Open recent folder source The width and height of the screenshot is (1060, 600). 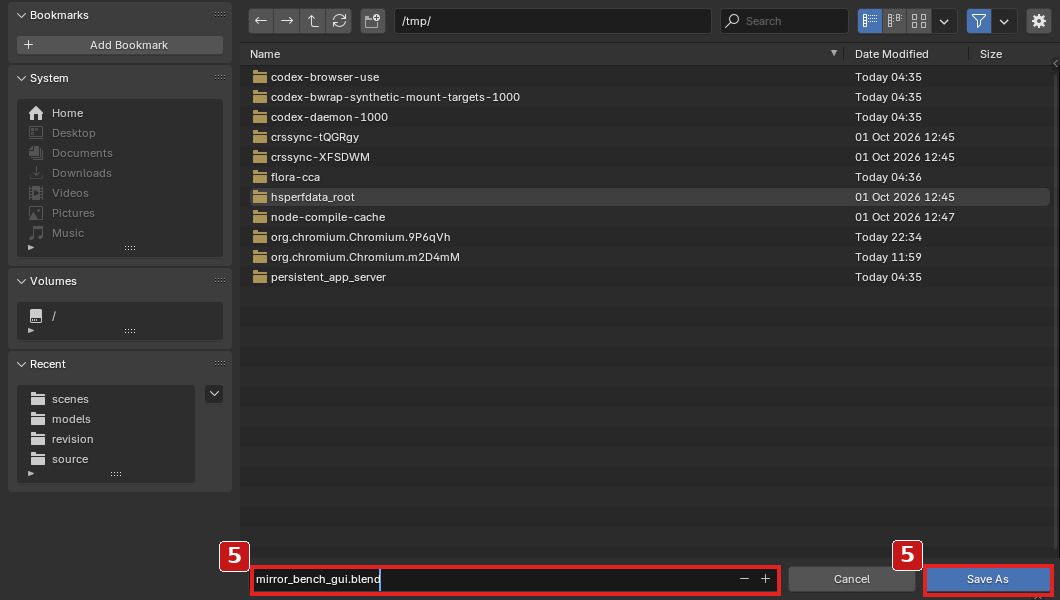coord(106,459)
